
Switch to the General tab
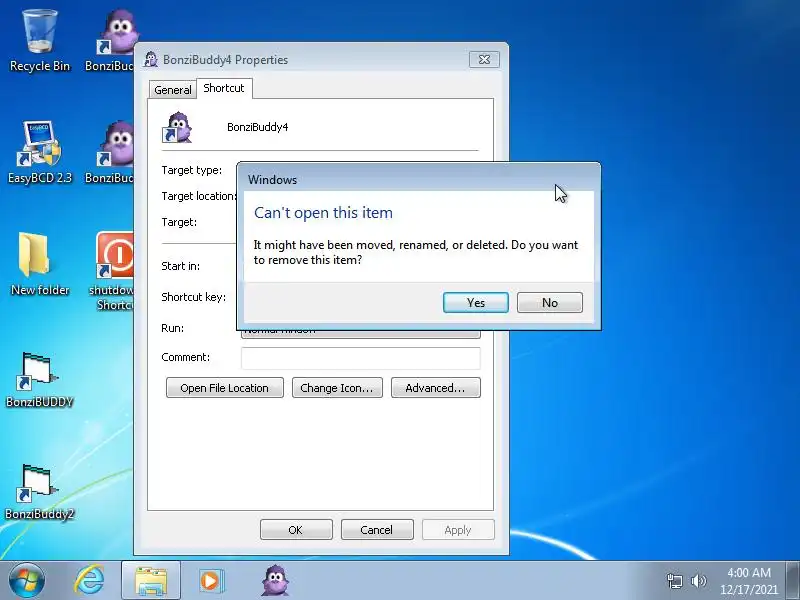[x=172, y=89]
